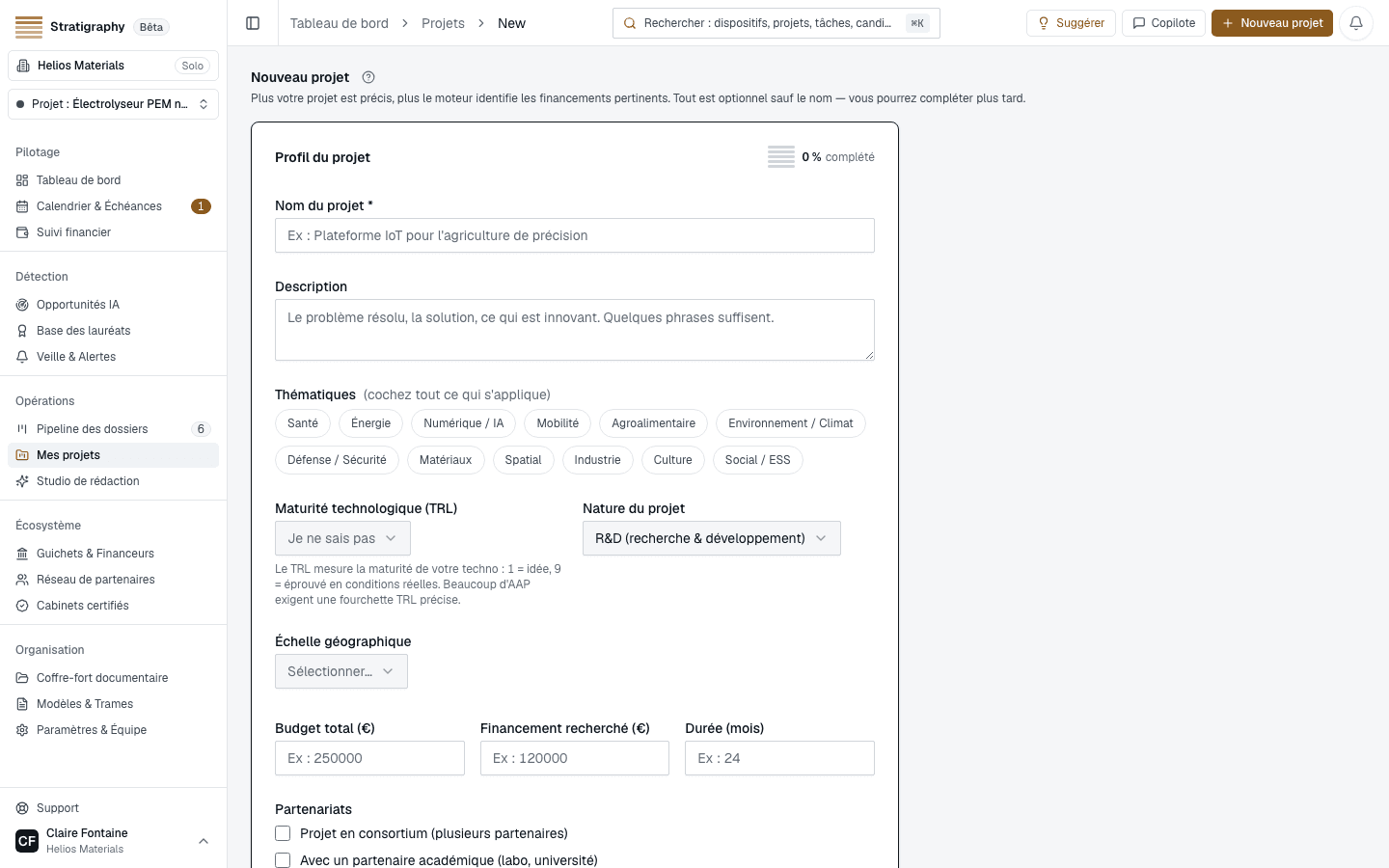The height and width of the screenshot is (868, 1389).
Task: Click the Coffre-fort documentaire folder icon
Action: [22, 678]
